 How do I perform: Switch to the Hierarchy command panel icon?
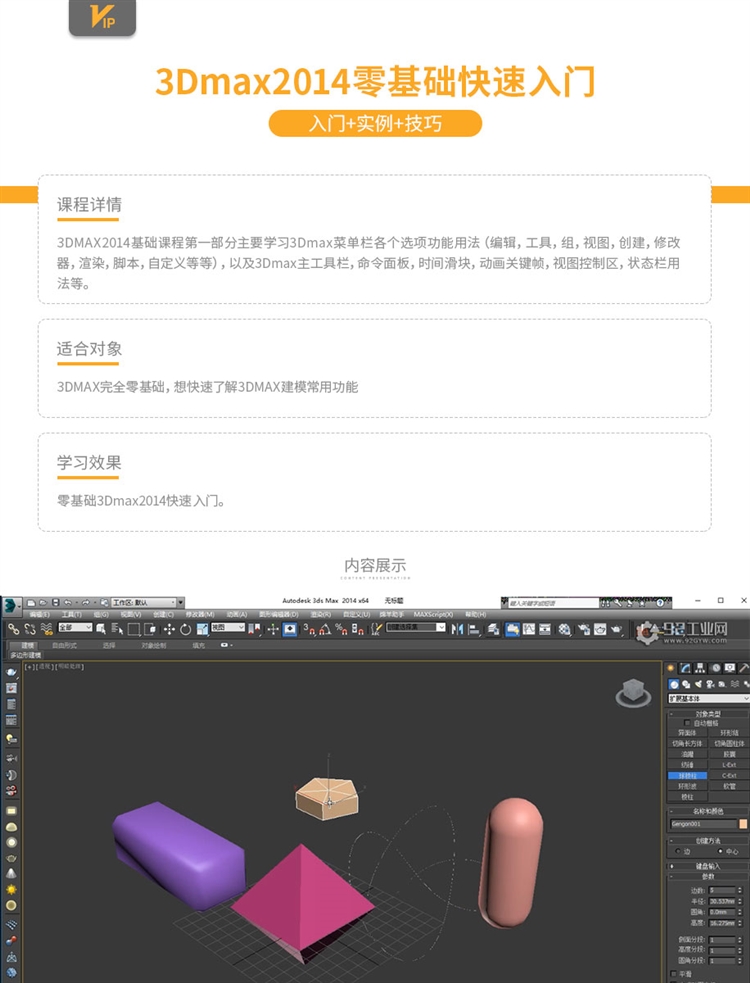coord(700,668)
